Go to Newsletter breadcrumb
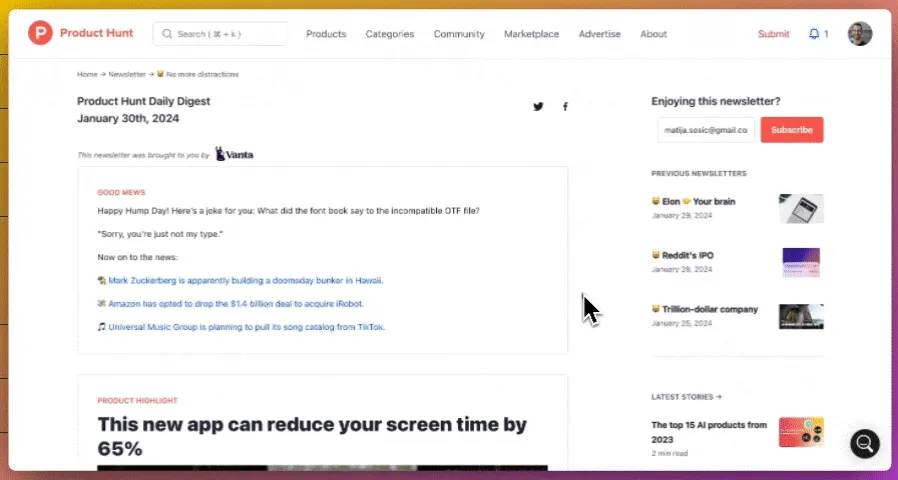 click(x=127, y=74)
